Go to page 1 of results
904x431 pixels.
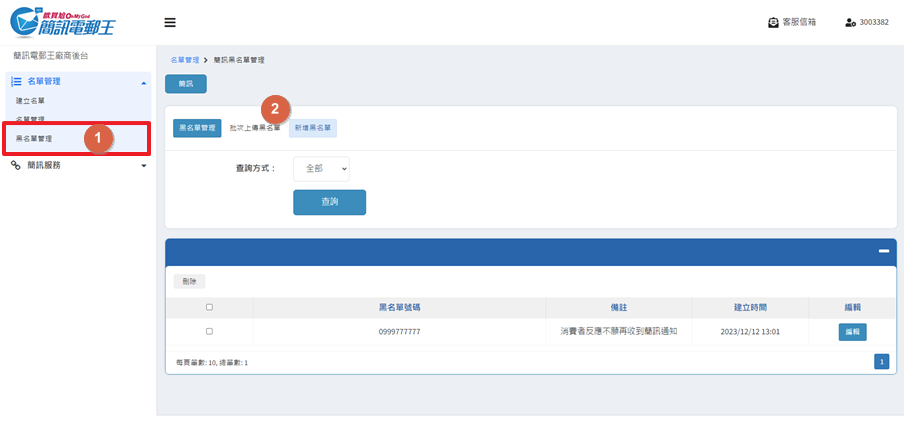pos(882,362)
